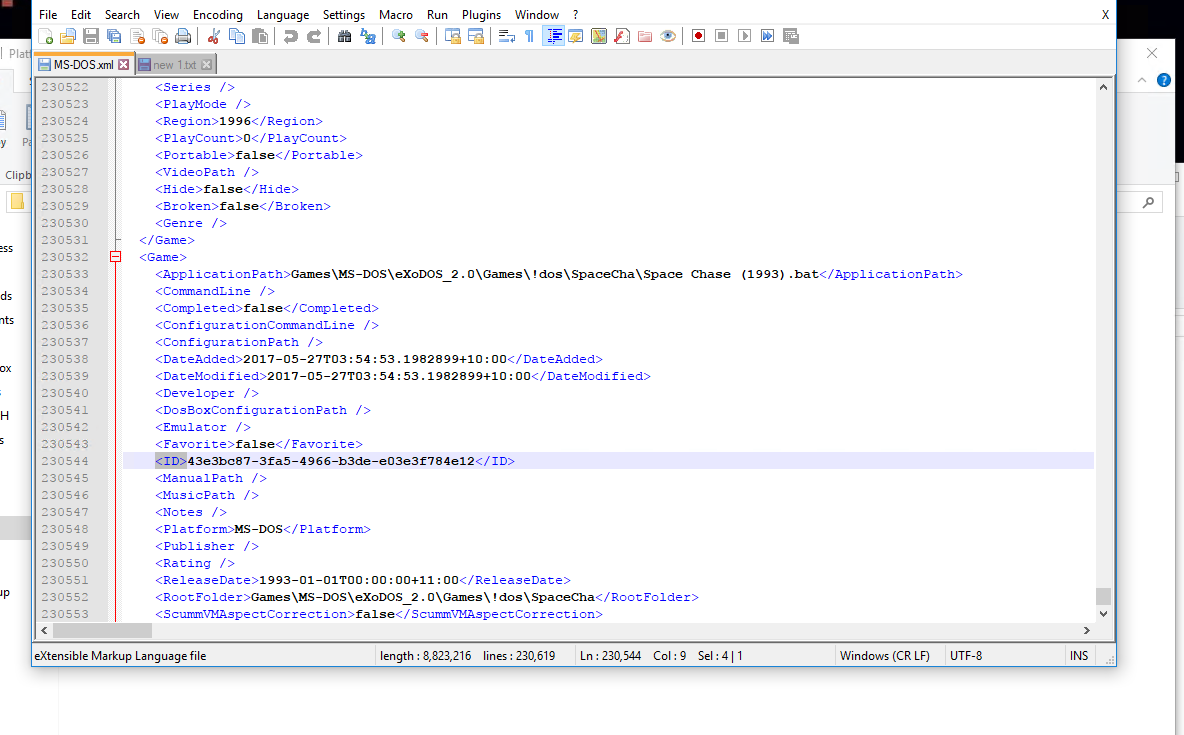Open the Search menu
Screen dimensions: 1184x735
point(122,14)
